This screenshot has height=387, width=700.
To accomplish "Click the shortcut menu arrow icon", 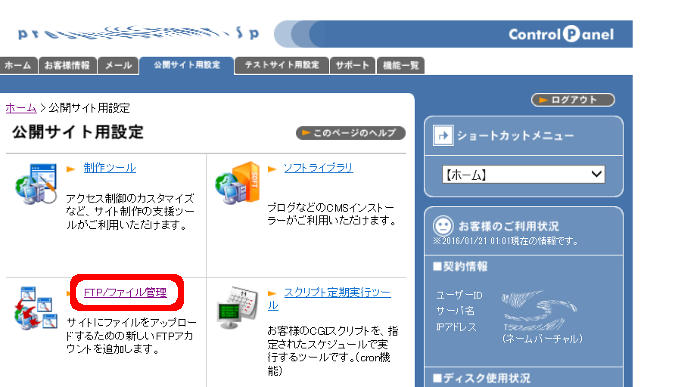I will [x=443, y=136].
